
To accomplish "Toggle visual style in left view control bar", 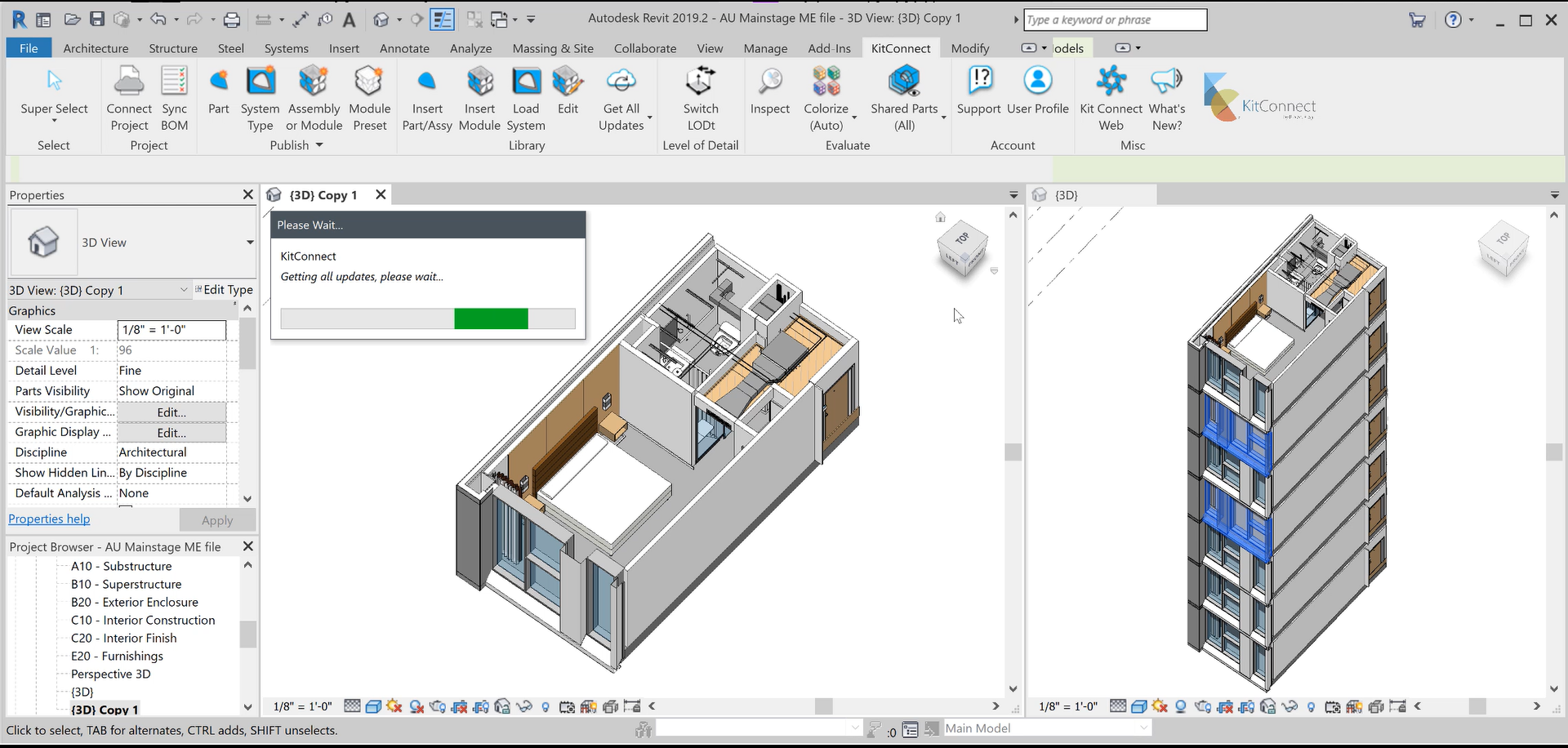I will [x=373, y=706].
